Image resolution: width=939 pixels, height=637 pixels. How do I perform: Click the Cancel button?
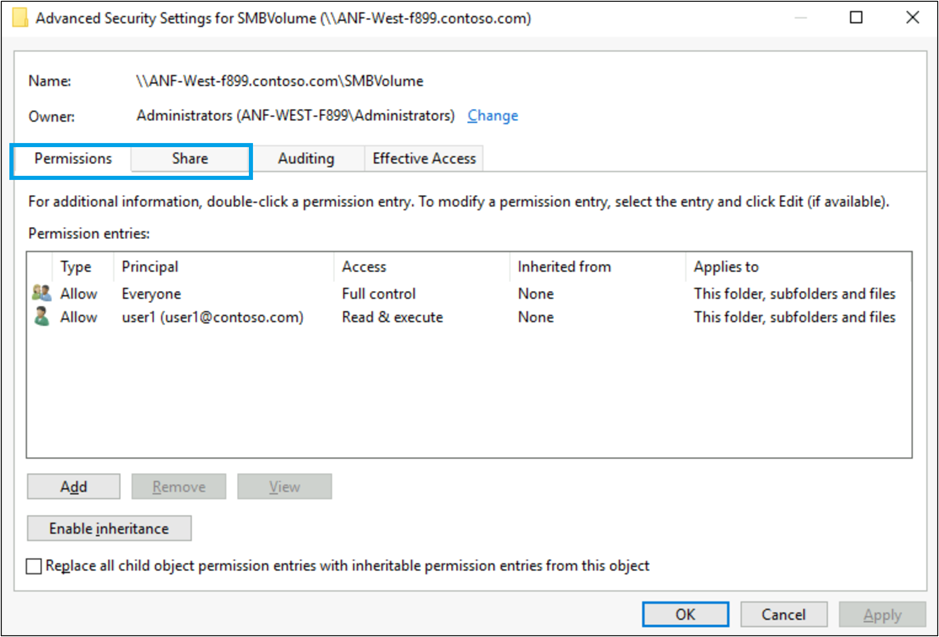pyautogui.click(x=783, y=615)
